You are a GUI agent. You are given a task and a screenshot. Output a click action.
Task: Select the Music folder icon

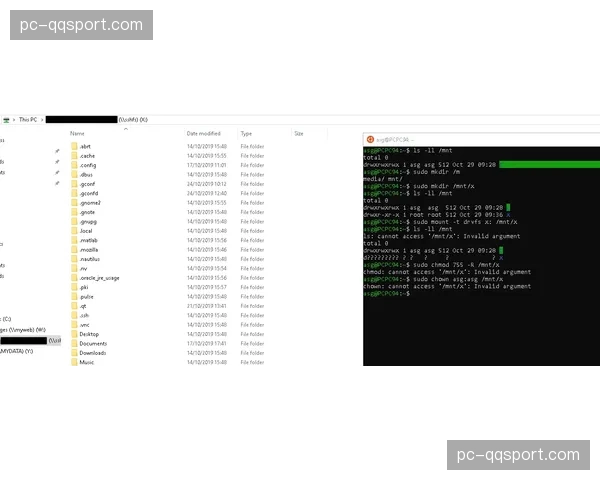[74, 362]
